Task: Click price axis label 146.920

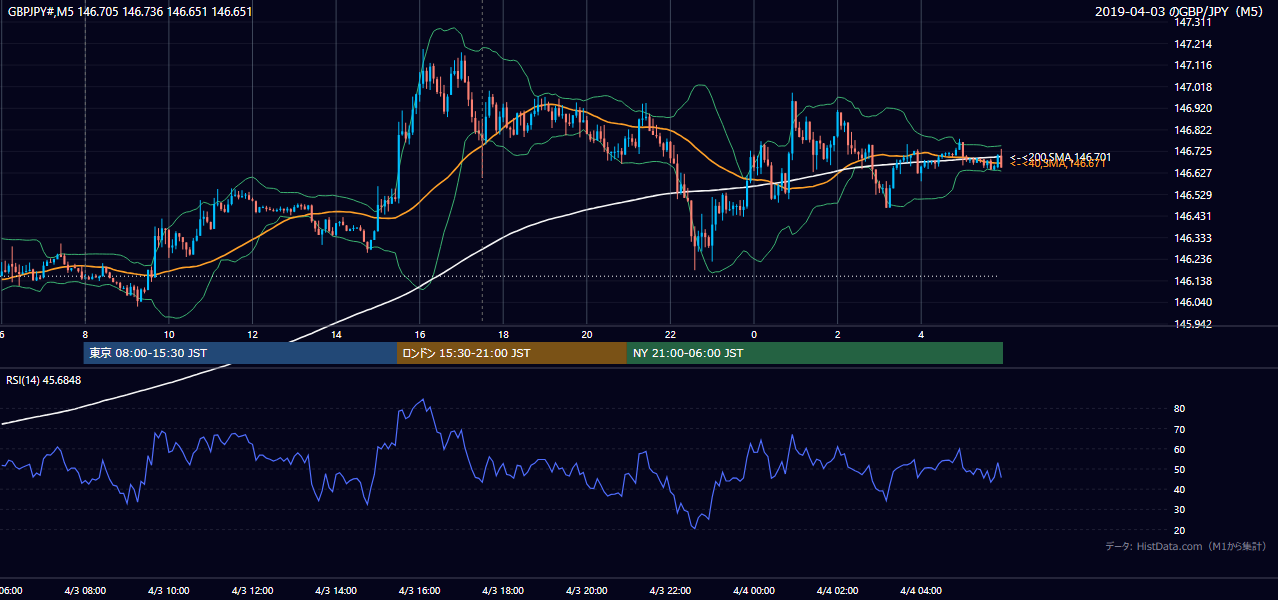Action: coord(1193,108)
